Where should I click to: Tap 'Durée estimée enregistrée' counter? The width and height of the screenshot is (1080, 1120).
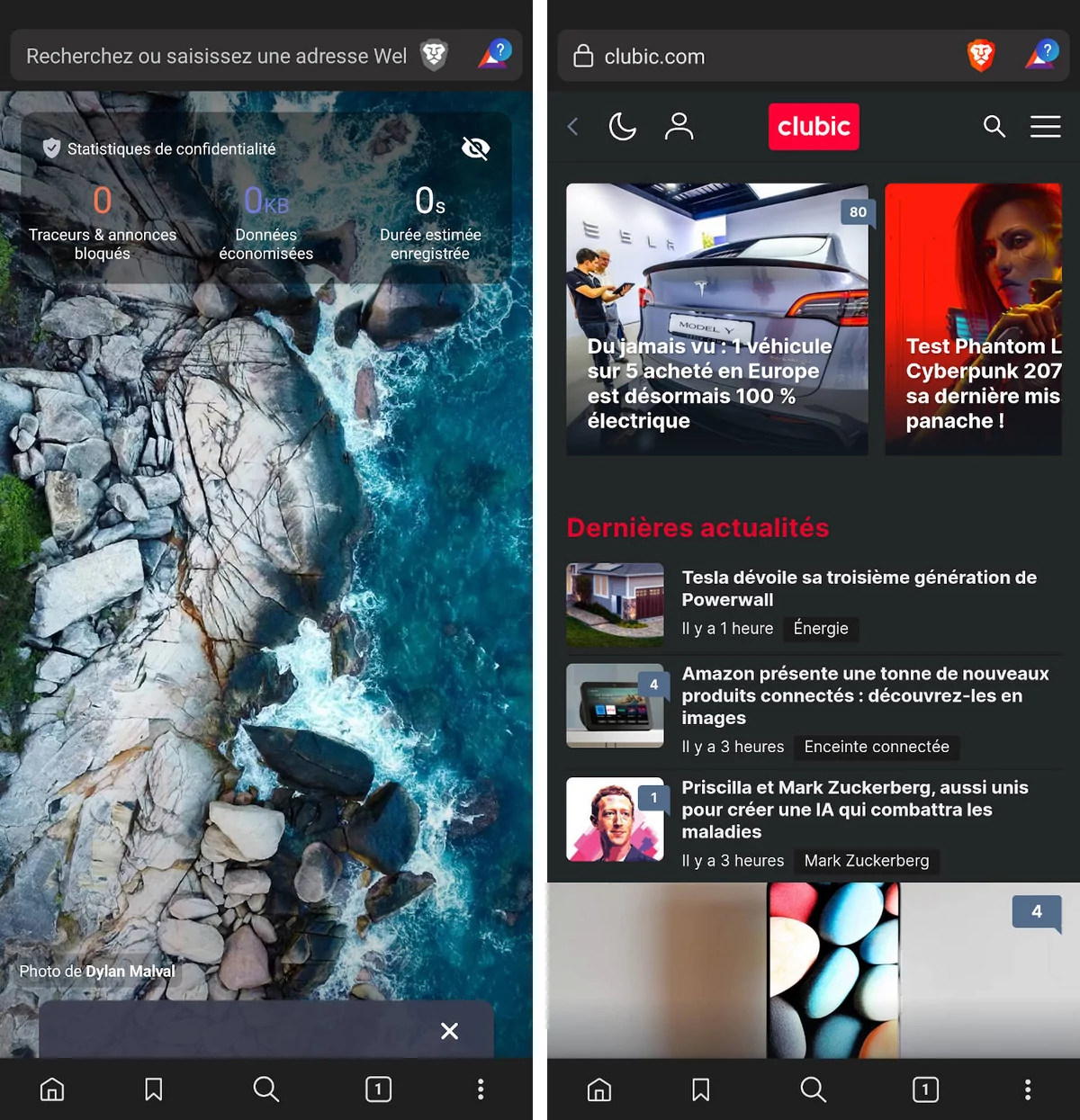[430, 223]
